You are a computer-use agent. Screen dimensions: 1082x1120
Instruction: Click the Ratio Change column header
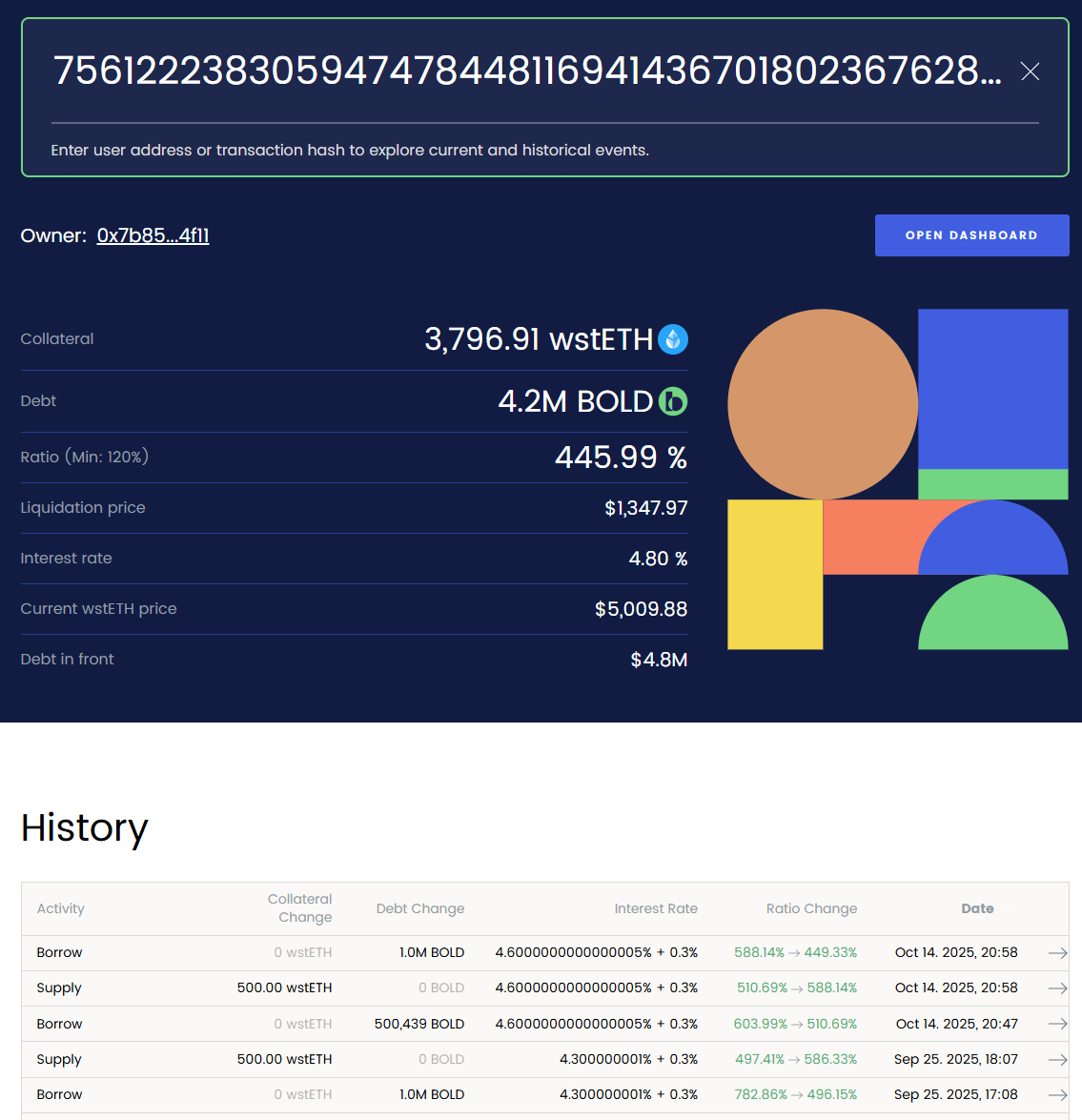tap(811, 908)
